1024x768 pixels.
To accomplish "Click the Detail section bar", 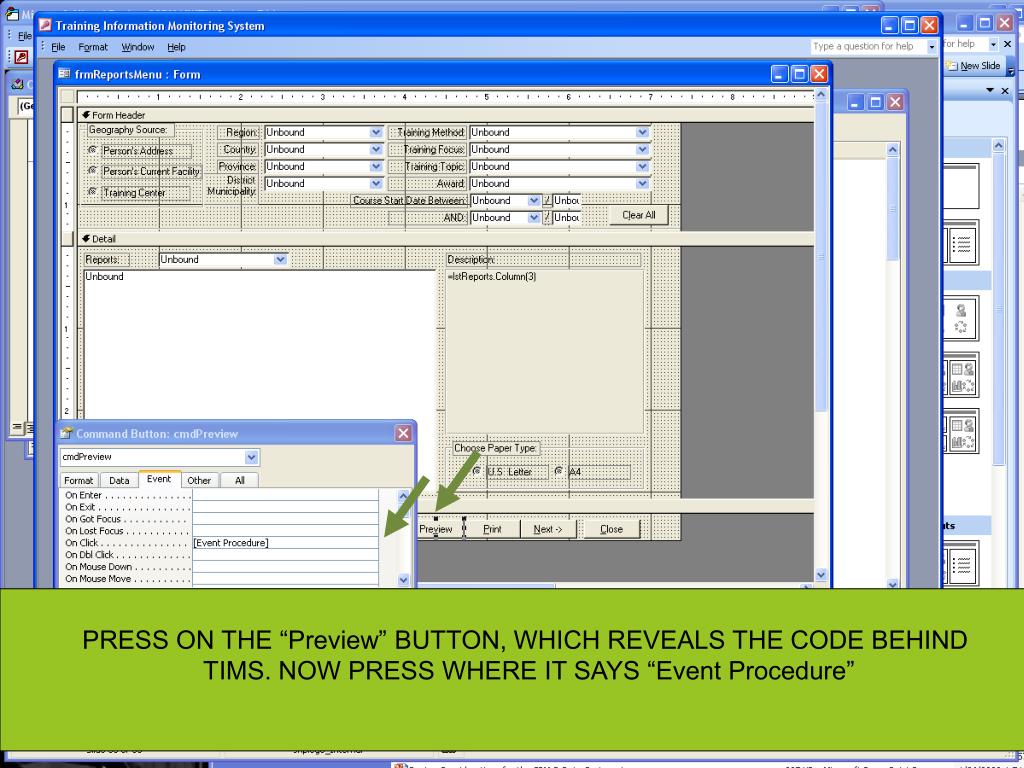I will (446, 239).
